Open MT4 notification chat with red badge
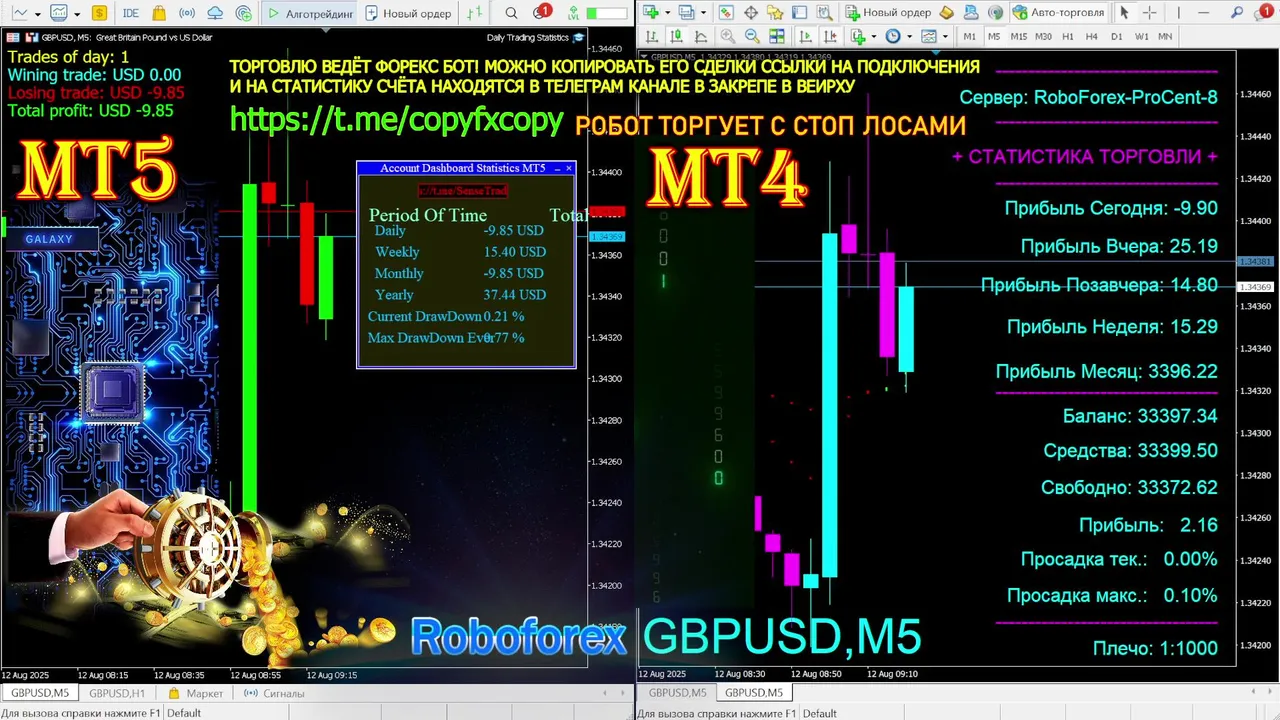 click(1263, 12)
